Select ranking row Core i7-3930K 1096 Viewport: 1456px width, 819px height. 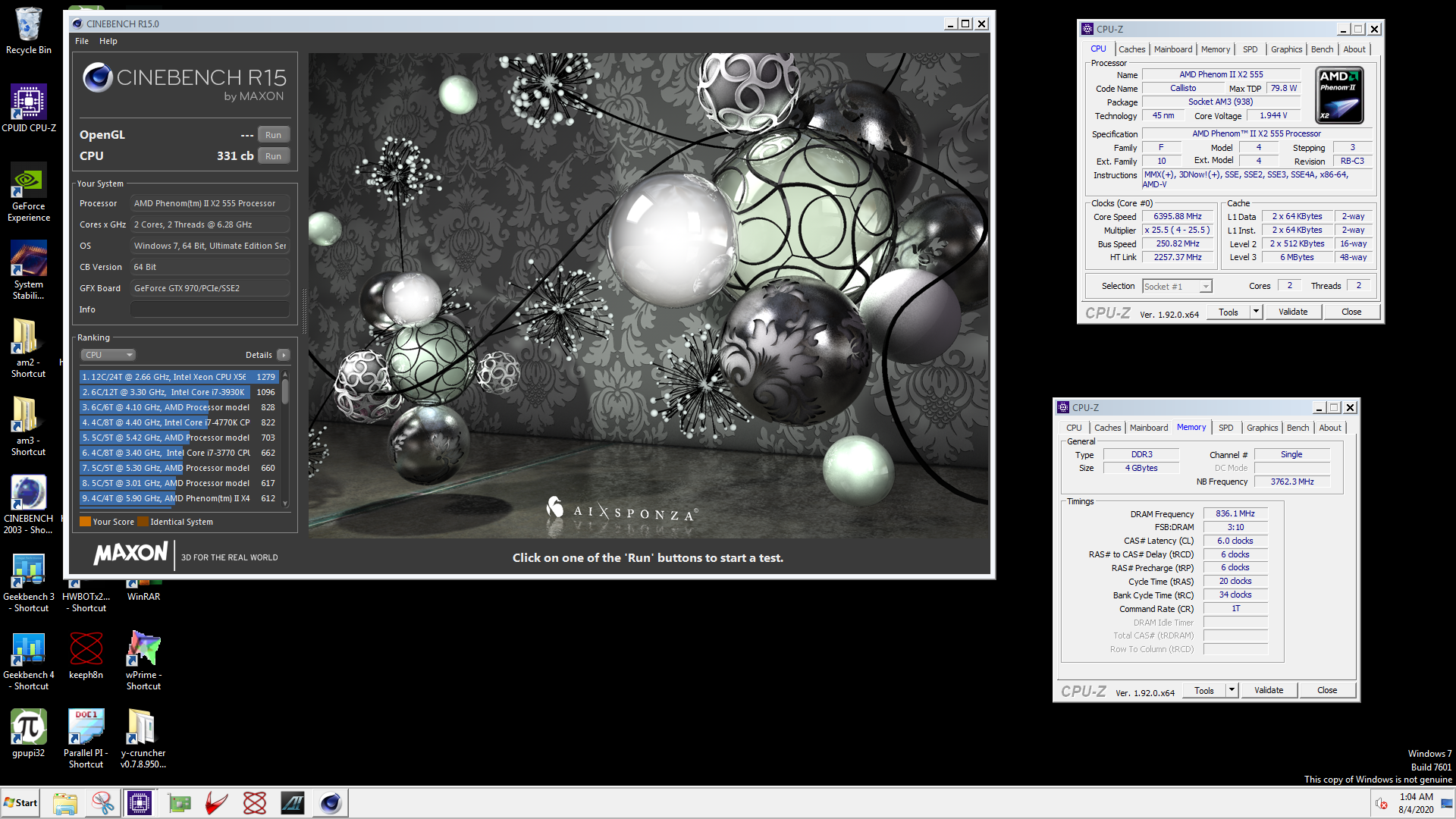pos(179,392)
